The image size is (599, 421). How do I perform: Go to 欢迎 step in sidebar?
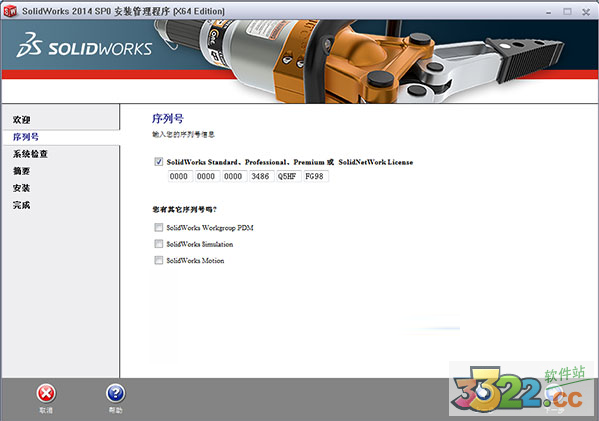coord(21,120)
